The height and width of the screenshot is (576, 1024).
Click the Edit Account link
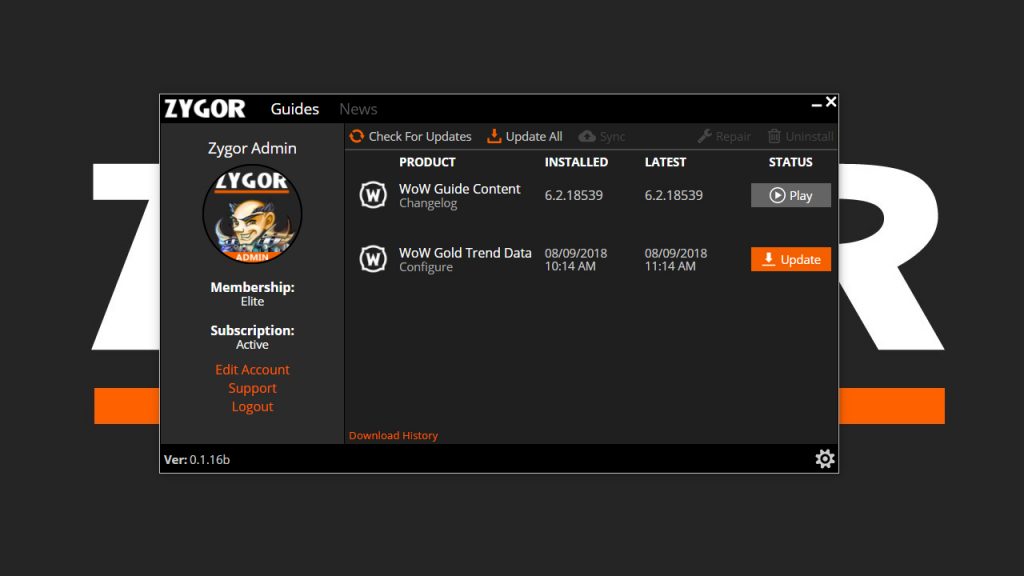point(252,370)
